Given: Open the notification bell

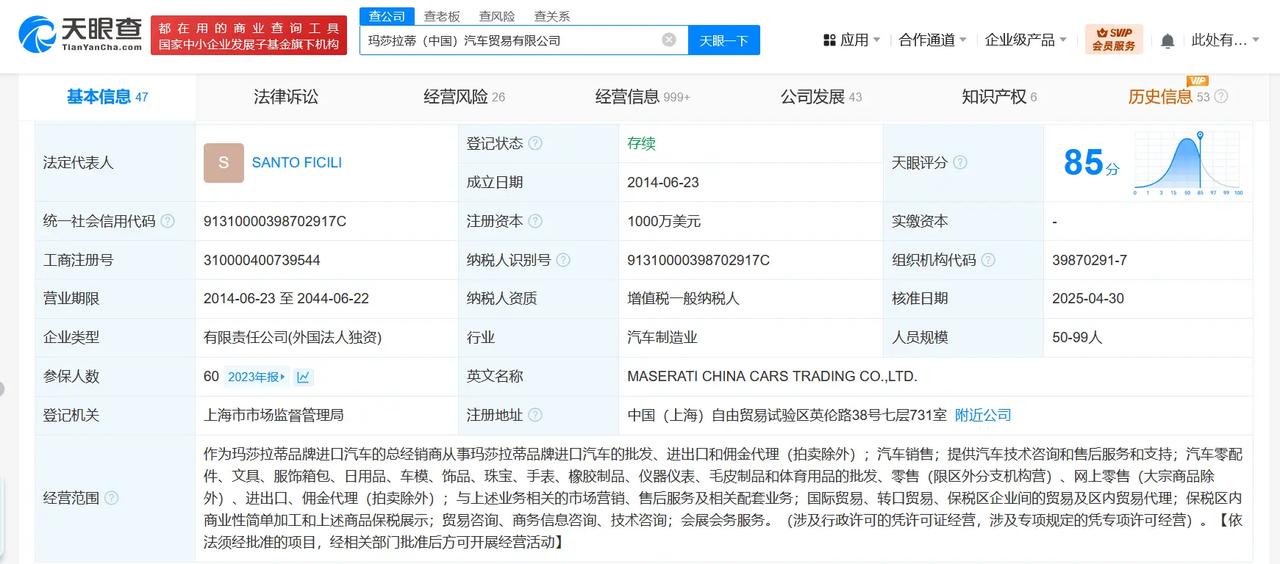Looking at the screenshot, I should coord(1167,41).
